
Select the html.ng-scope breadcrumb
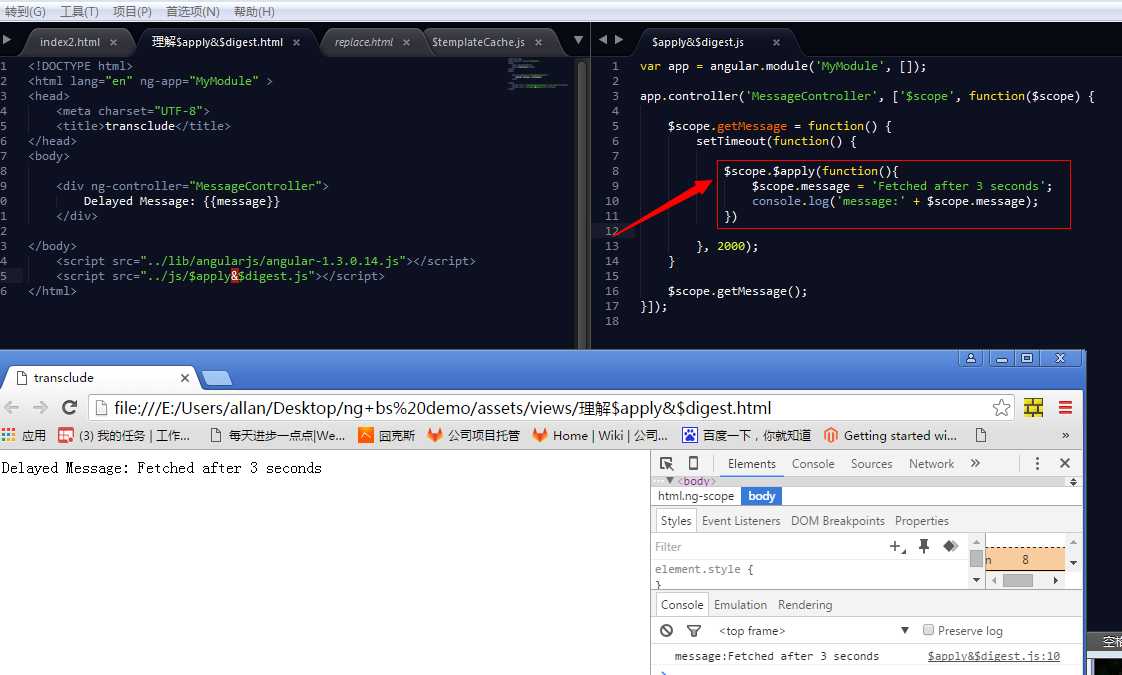[696, 496]
